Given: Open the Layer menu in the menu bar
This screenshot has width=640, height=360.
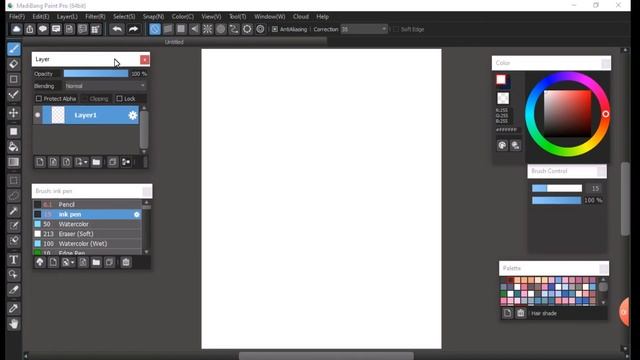Looking at the screenshot, I should coord(67,16).
